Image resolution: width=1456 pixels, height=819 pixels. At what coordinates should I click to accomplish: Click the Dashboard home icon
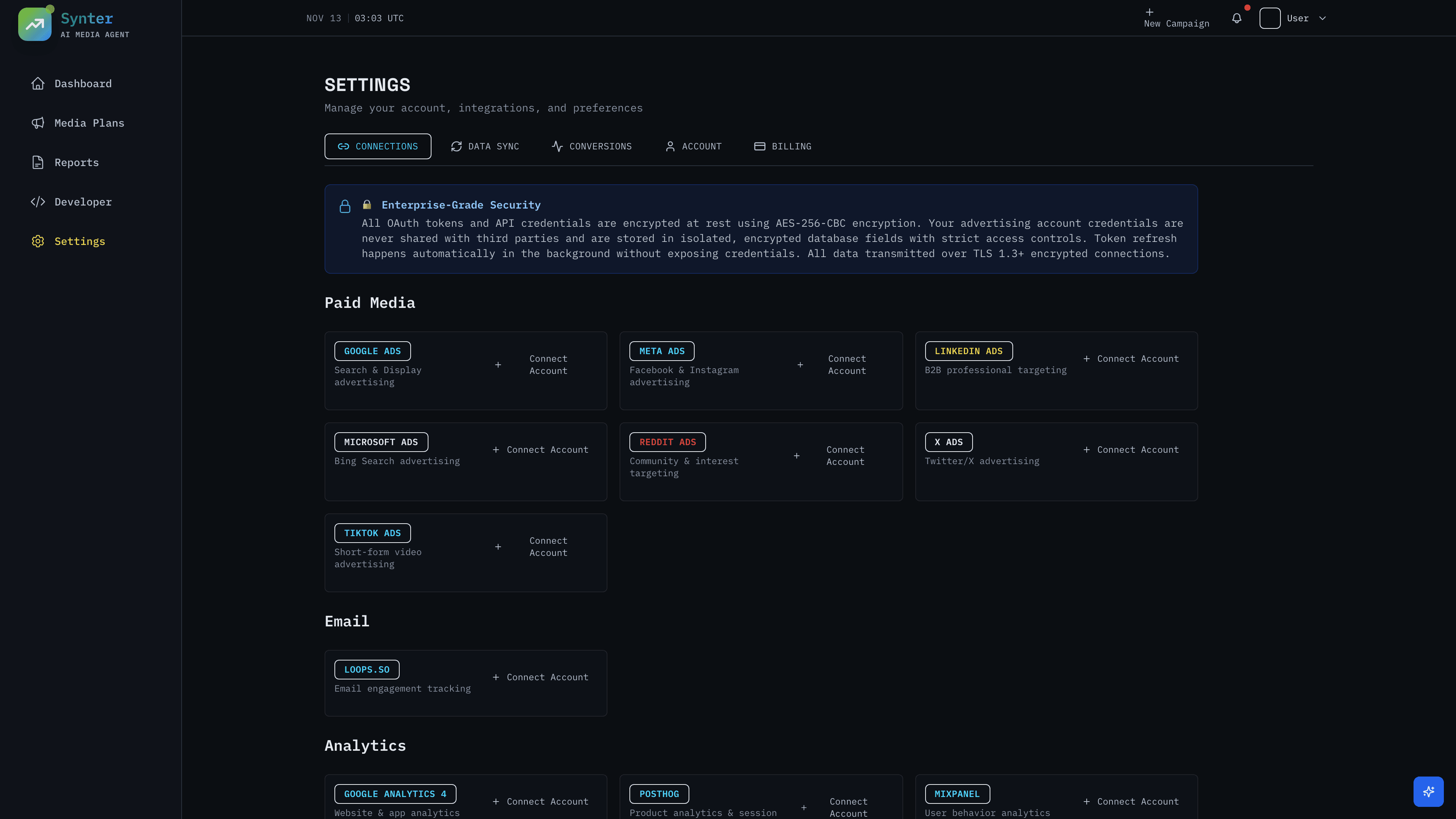[38, 84]
